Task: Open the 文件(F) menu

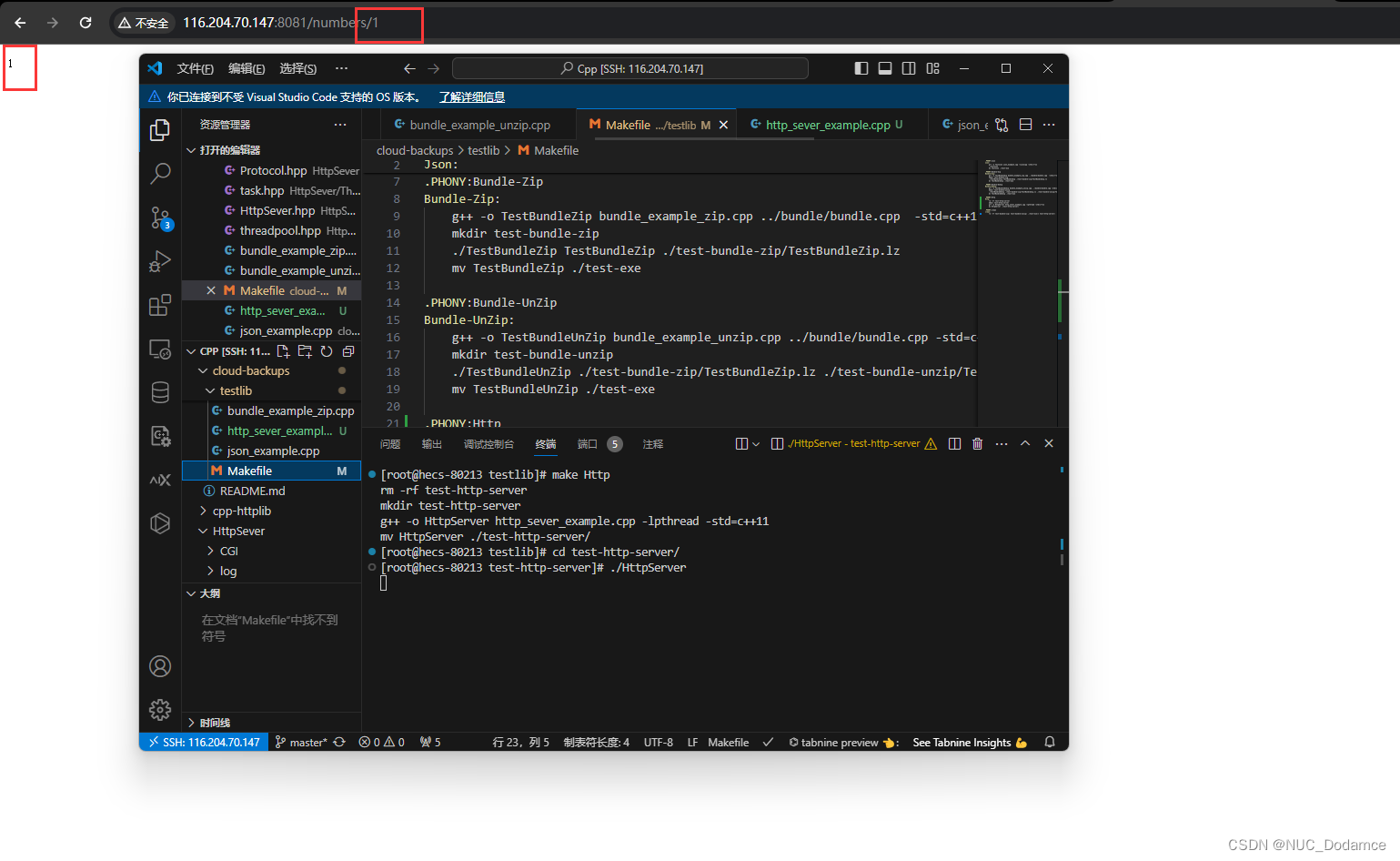Action: pyautogui.click(x=196, y=68)
